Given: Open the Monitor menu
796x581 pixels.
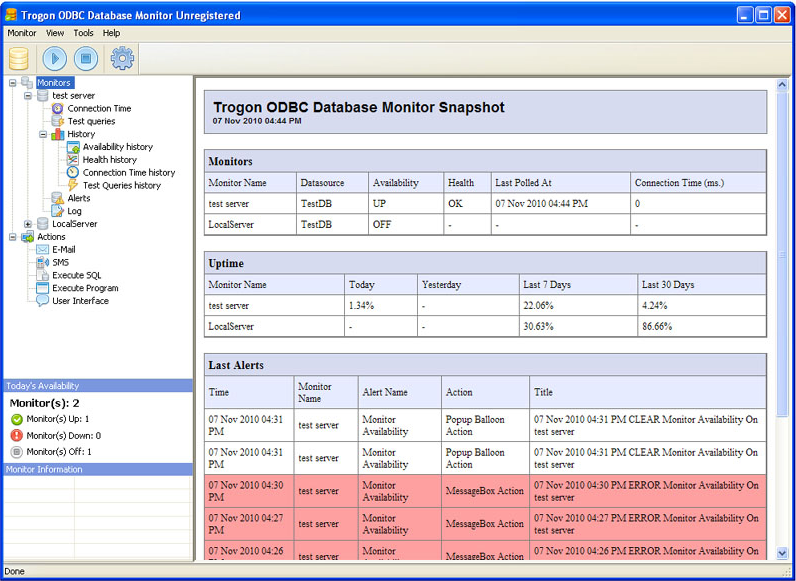Looking at the screenshot, I should [22, 33].
